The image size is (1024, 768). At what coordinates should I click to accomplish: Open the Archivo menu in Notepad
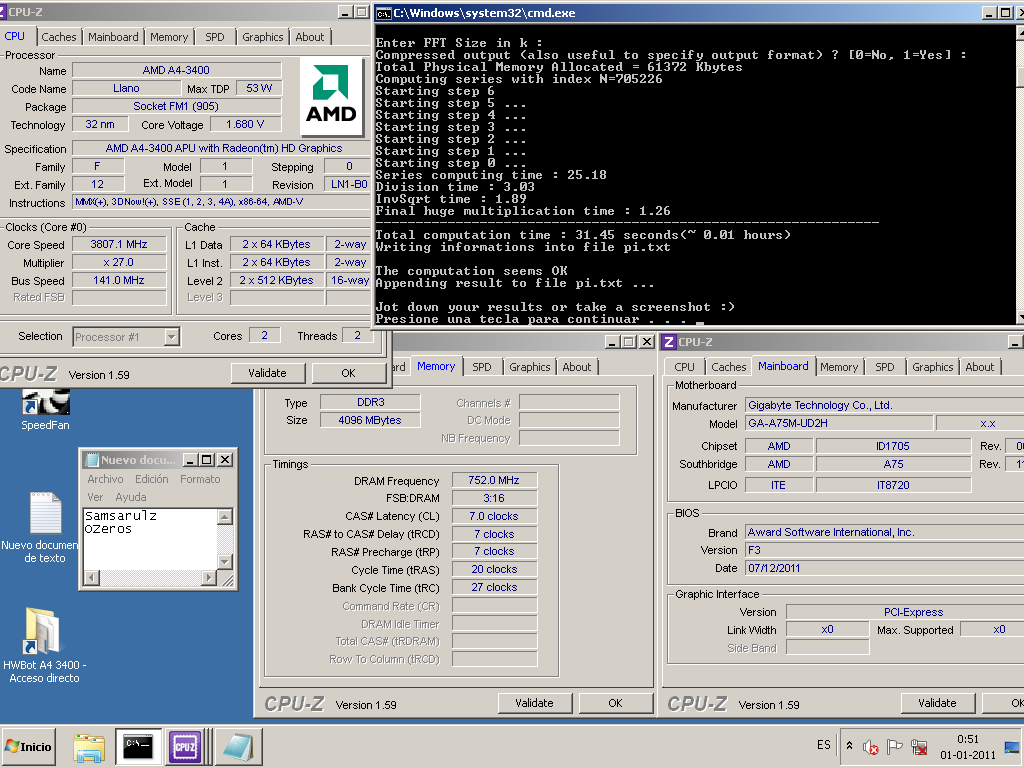(x=105, y=479)
